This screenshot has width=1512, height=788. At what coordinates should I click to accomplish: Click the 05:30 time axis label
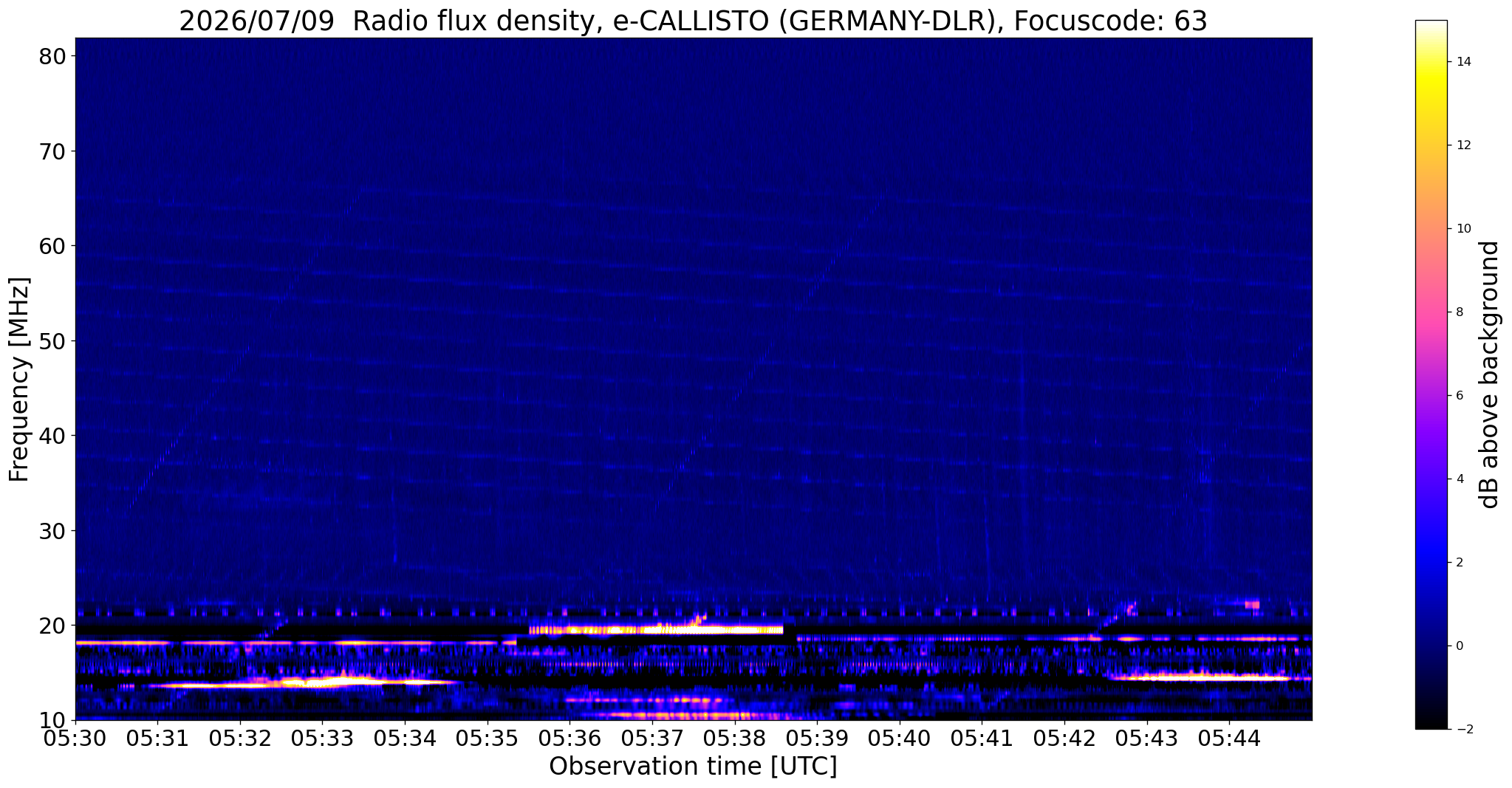(x=75, y=738)
